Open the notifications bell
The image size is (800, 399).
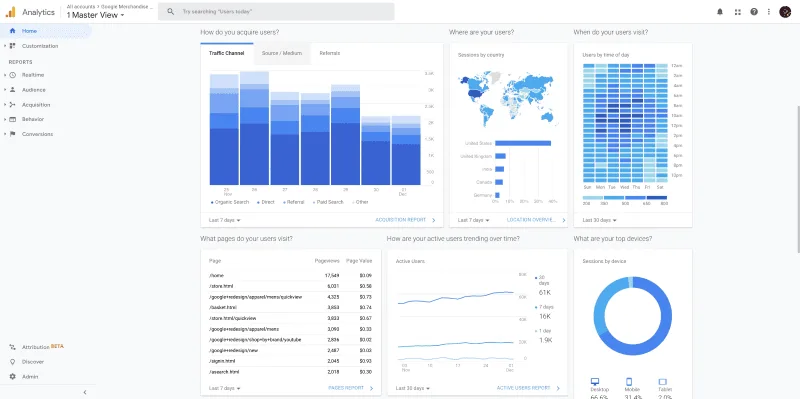pos(720,12)
